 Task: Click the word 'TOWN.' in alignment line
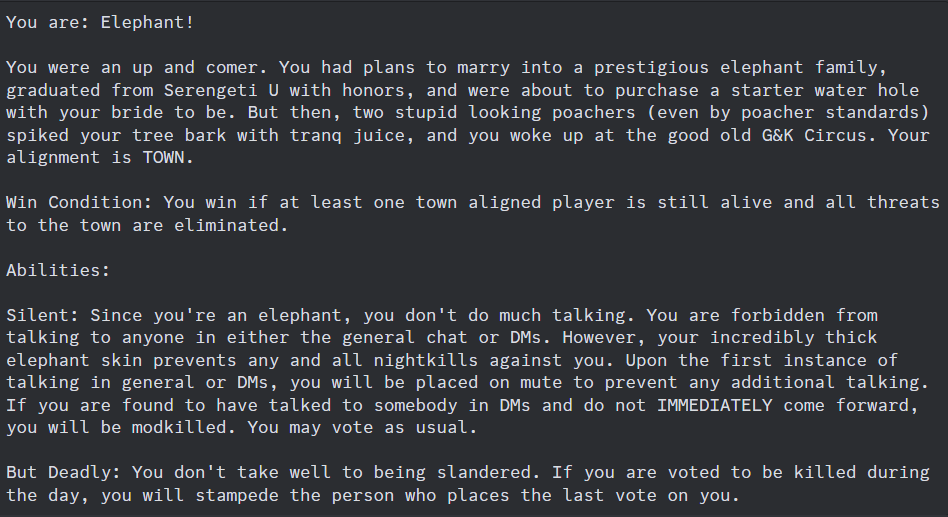pyautogui.click(x=168, y=157)
